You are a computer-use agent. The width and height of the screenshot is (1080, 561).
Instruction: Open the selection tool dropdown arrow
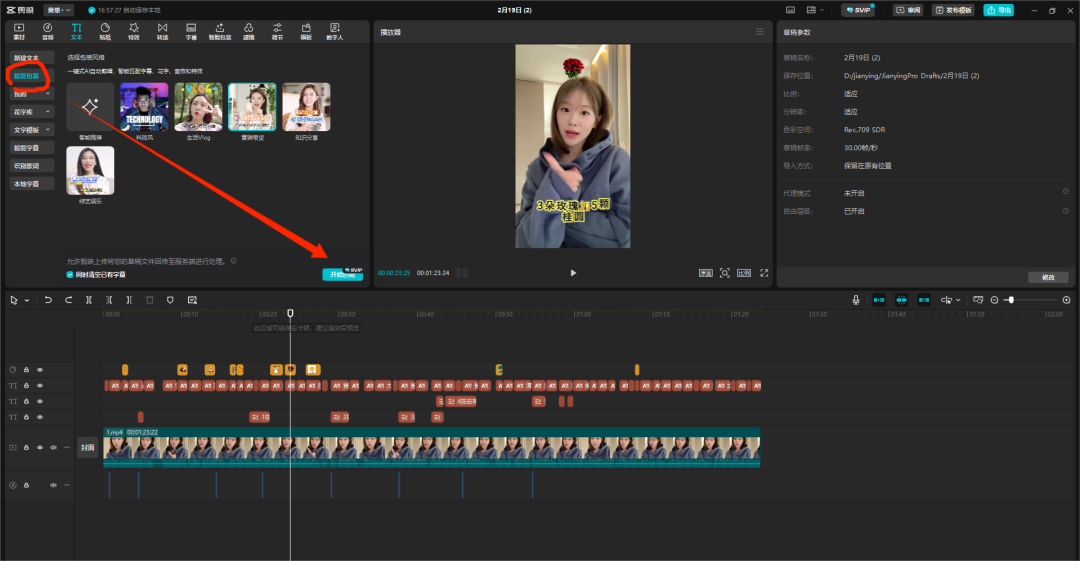click(x=27, y=300)
